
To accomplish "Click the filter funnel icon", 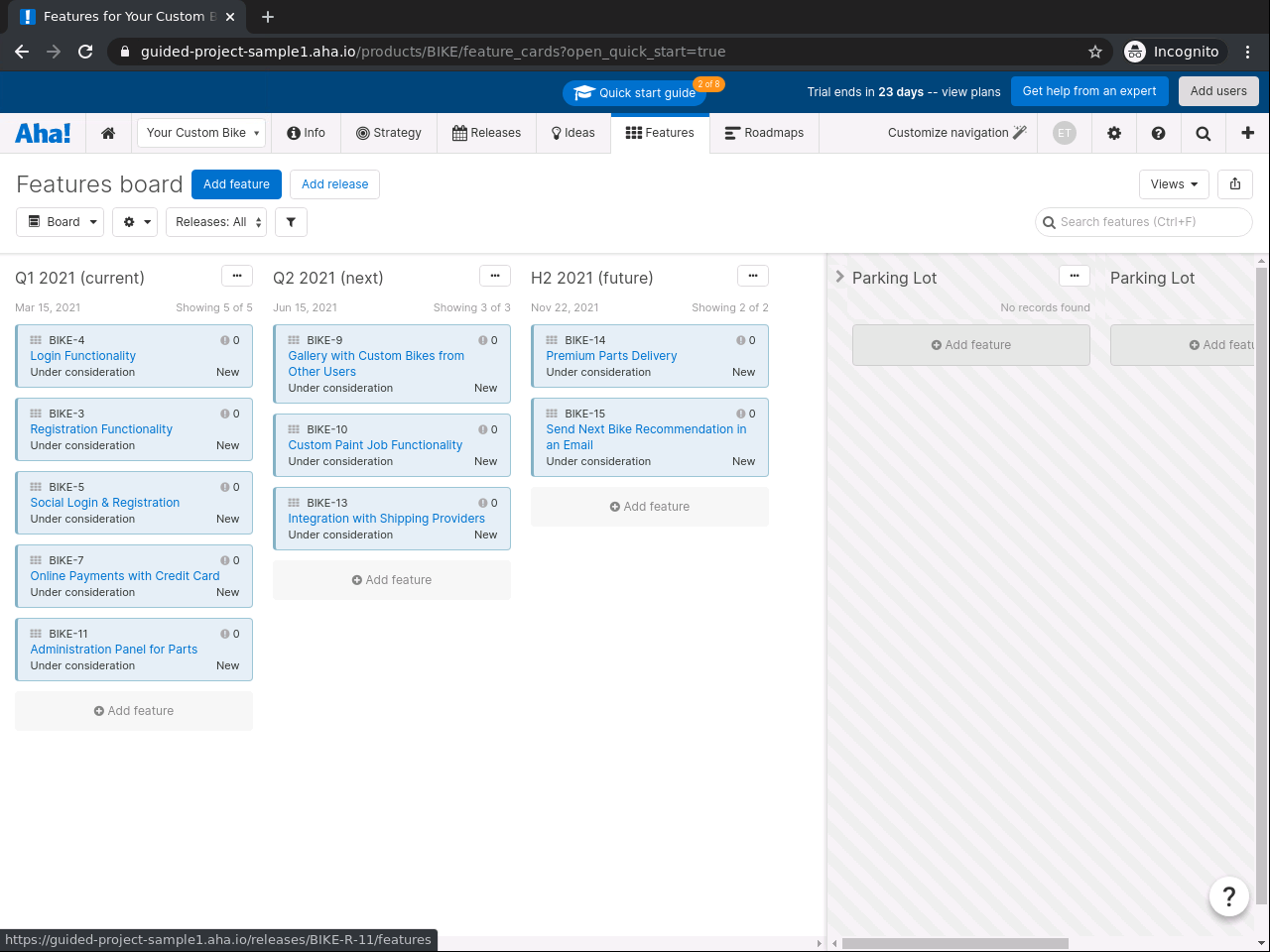I will pos(291,222).
